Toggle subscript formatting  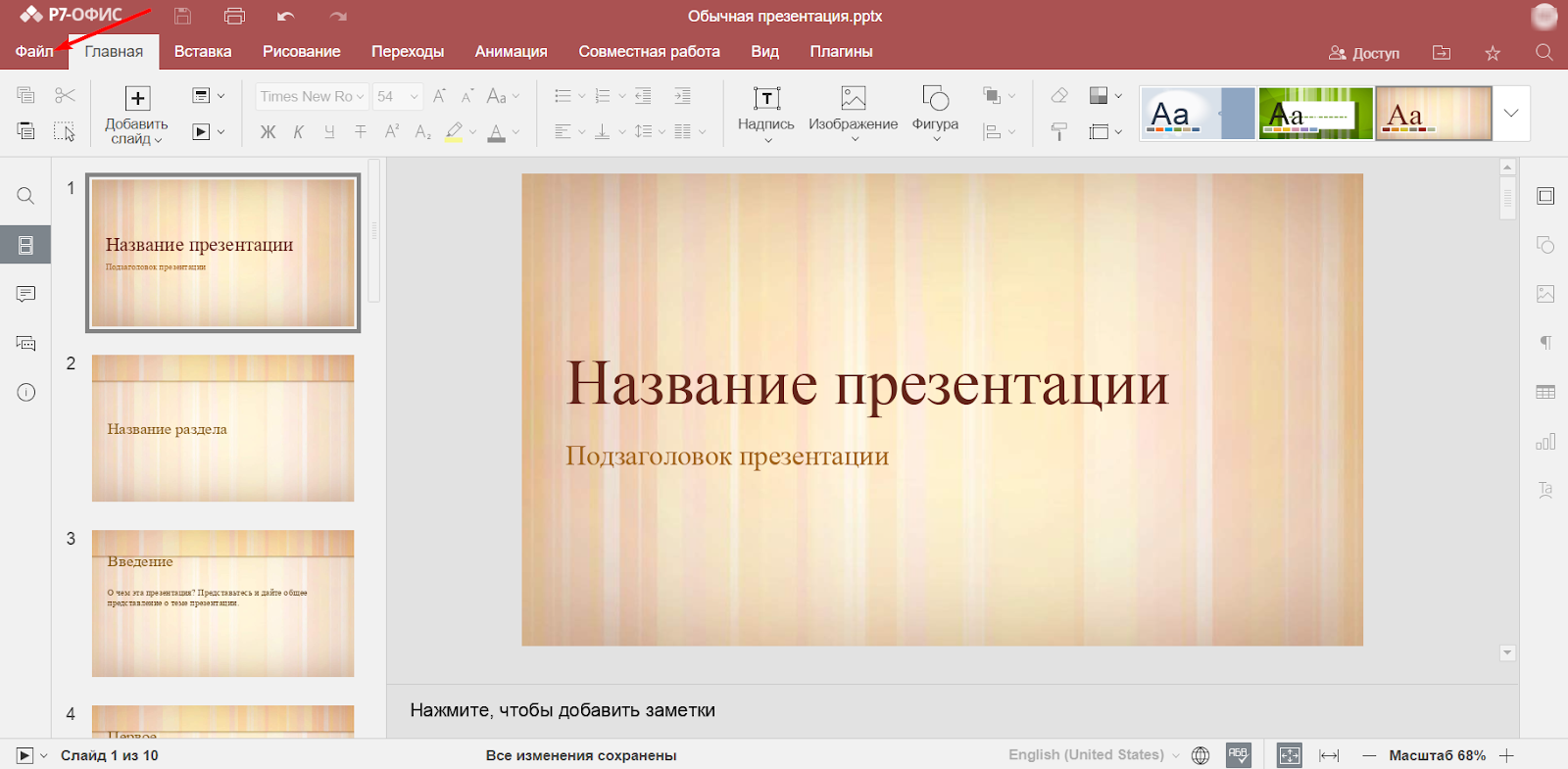click(423, 131)
